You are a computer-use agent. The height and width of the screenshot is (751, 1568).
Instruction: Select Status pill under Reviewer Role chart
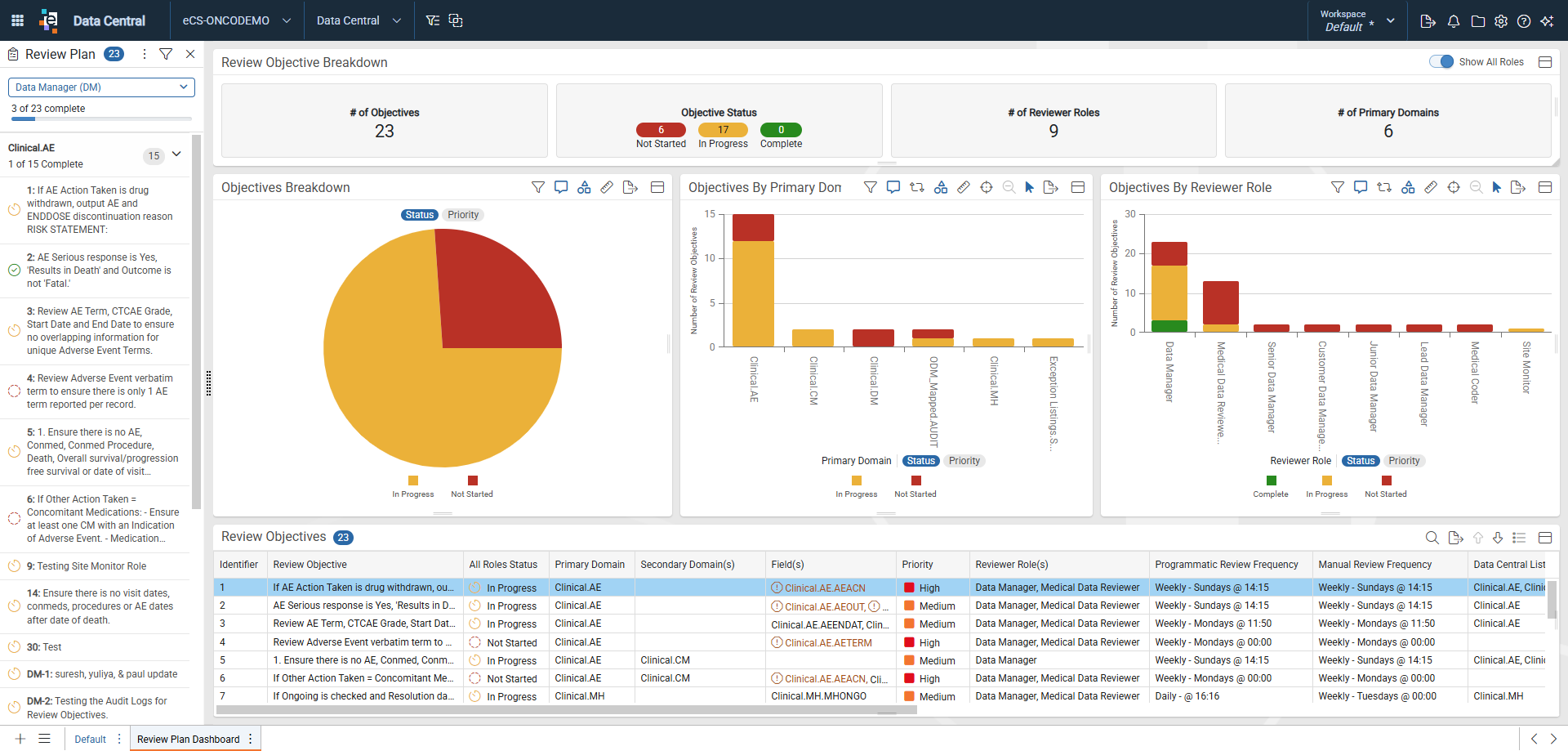(x=1361, y=461)
